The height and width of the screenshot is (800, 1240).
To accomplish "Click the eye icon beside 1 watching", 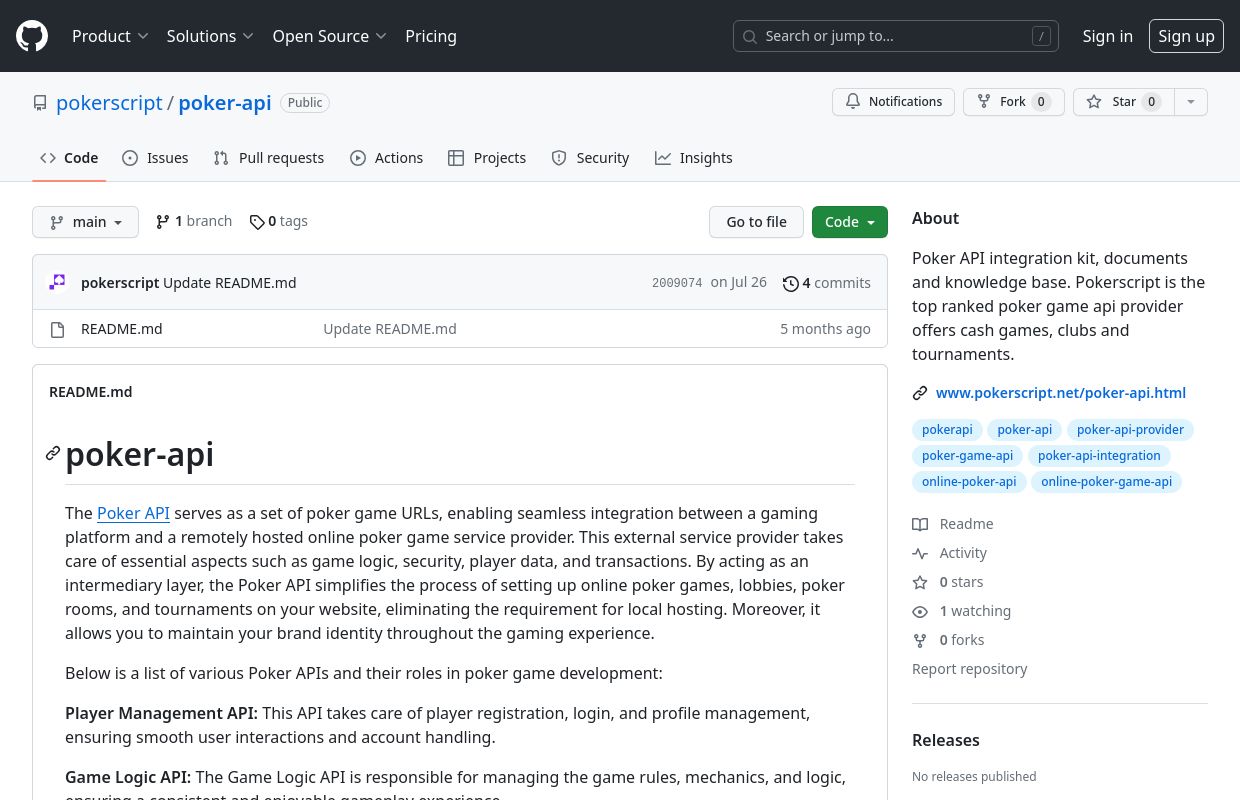I will coord(920,611).
